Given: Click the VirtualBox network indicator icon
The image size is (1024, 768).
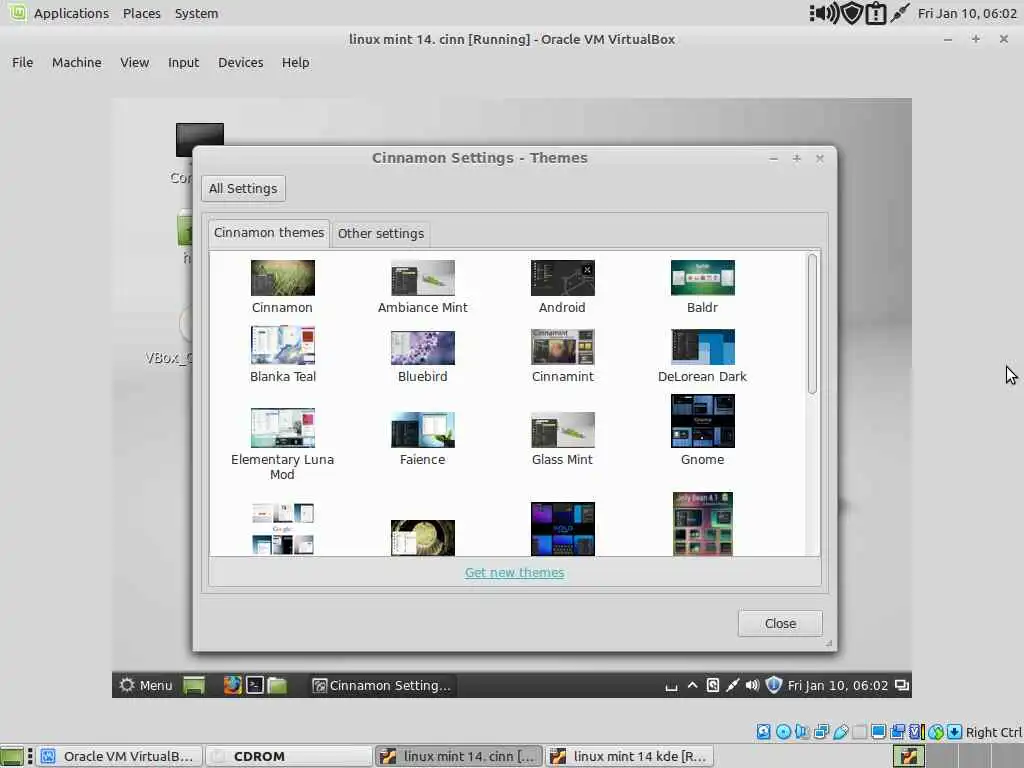Looking at the screenshot, I should (821, 732).
